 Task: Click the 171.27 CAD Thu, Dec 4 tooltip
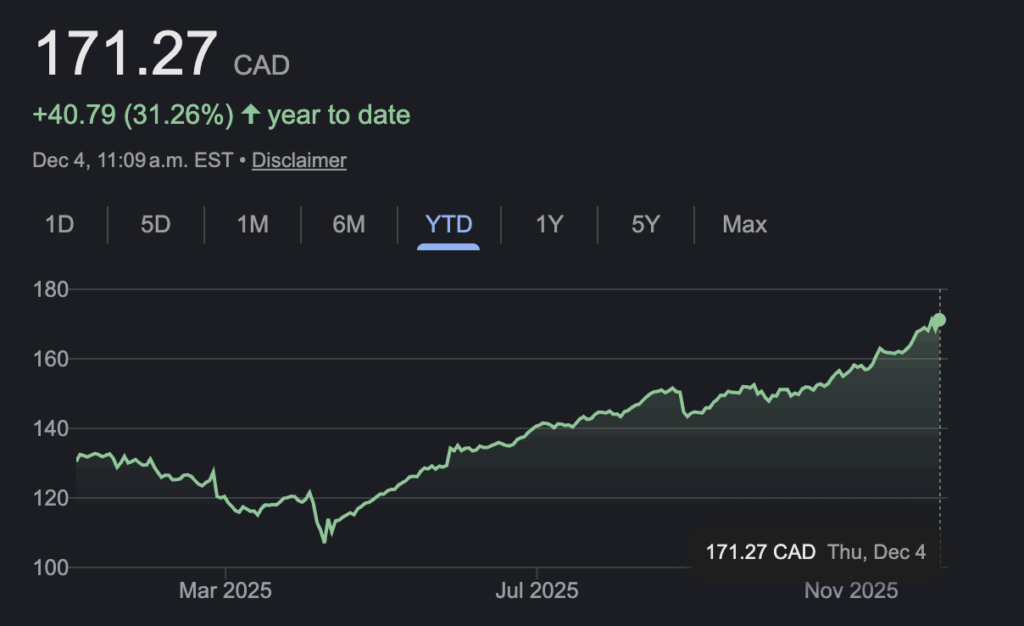point(815,552)
